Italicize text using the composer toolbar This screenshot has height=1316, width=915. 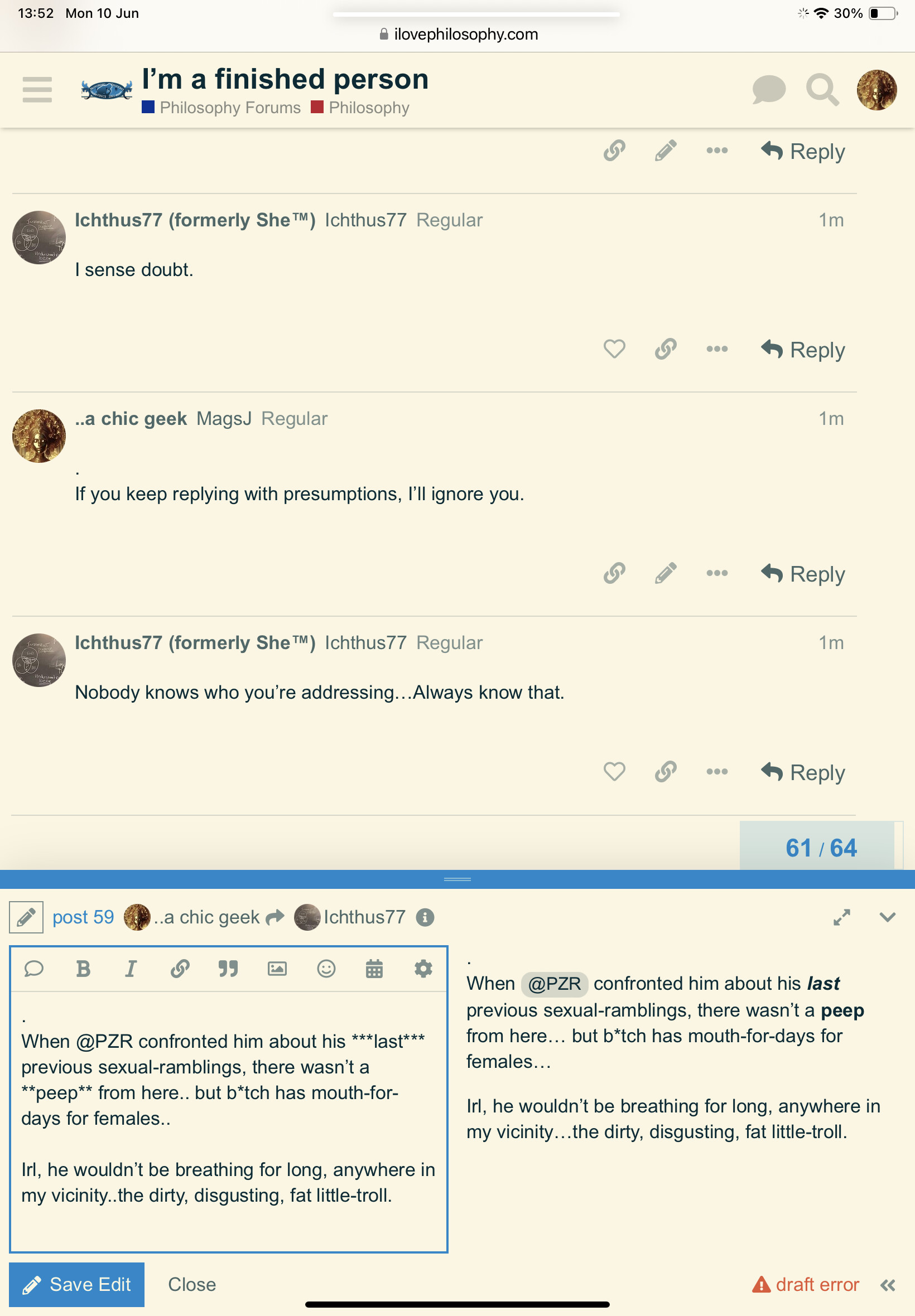coord(131,969)
